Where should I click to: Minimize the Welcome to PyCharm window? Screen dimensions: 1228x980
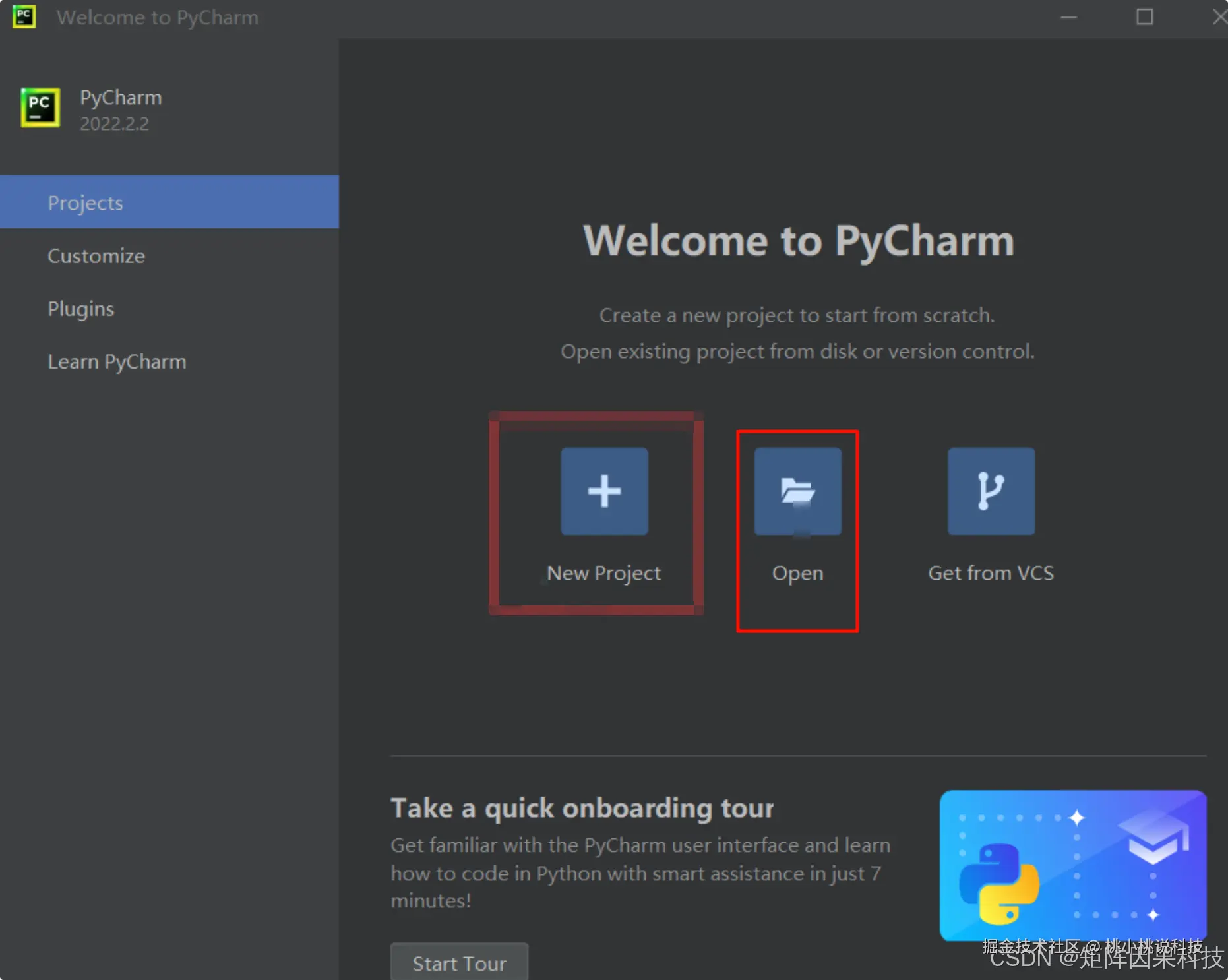[x=1068, y=17]
